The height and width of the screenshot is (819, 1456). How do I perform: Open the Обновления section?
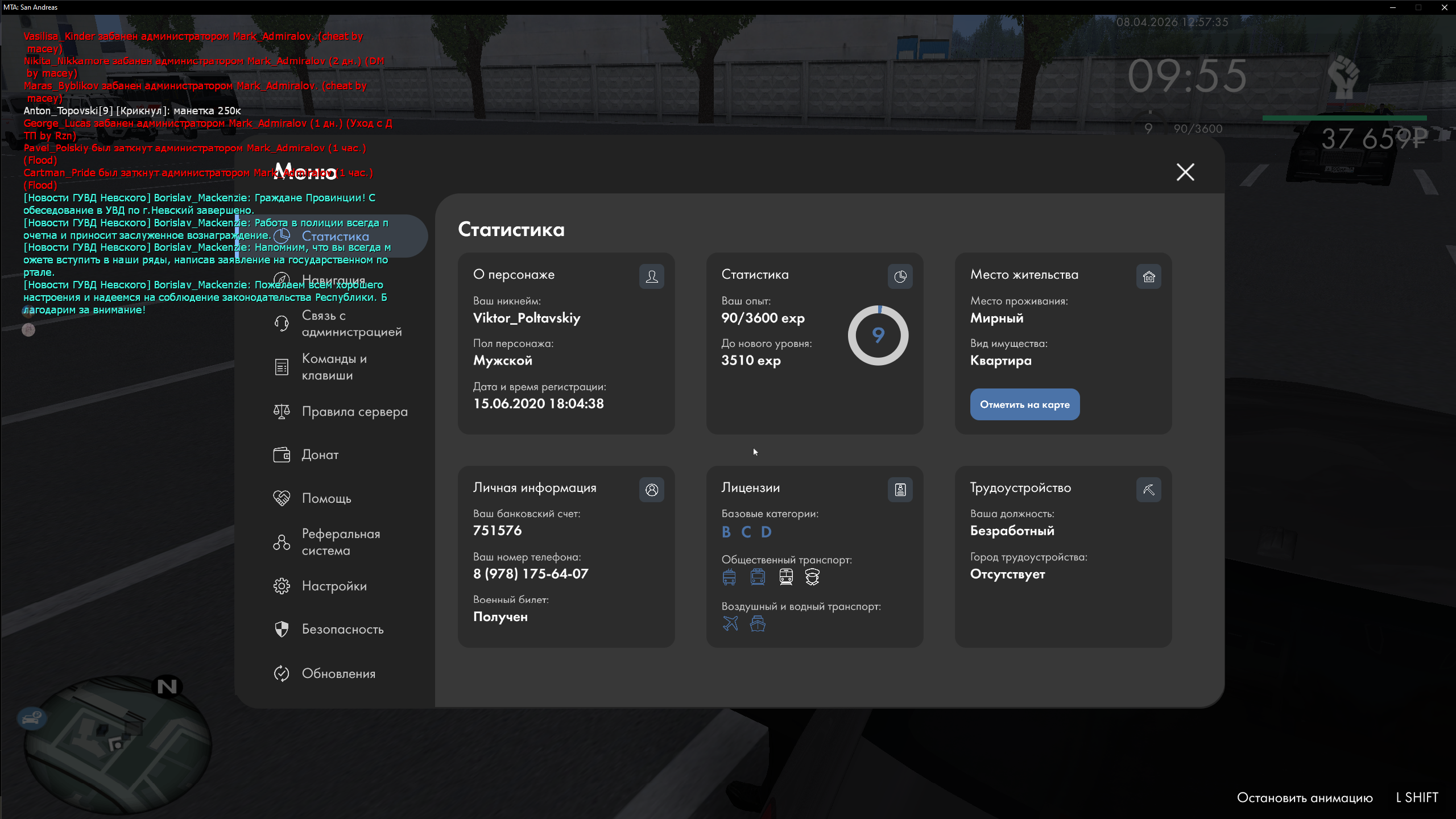(338, 673)
